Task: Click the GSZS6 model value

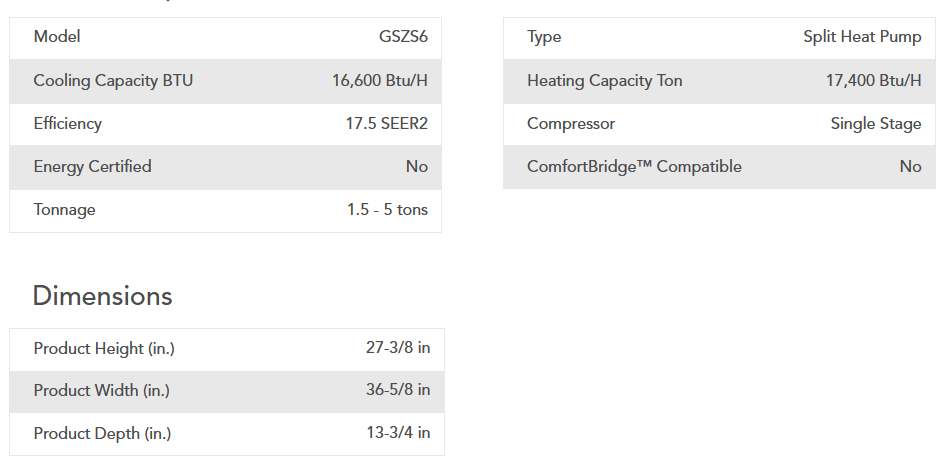Action: pos(403,37)
